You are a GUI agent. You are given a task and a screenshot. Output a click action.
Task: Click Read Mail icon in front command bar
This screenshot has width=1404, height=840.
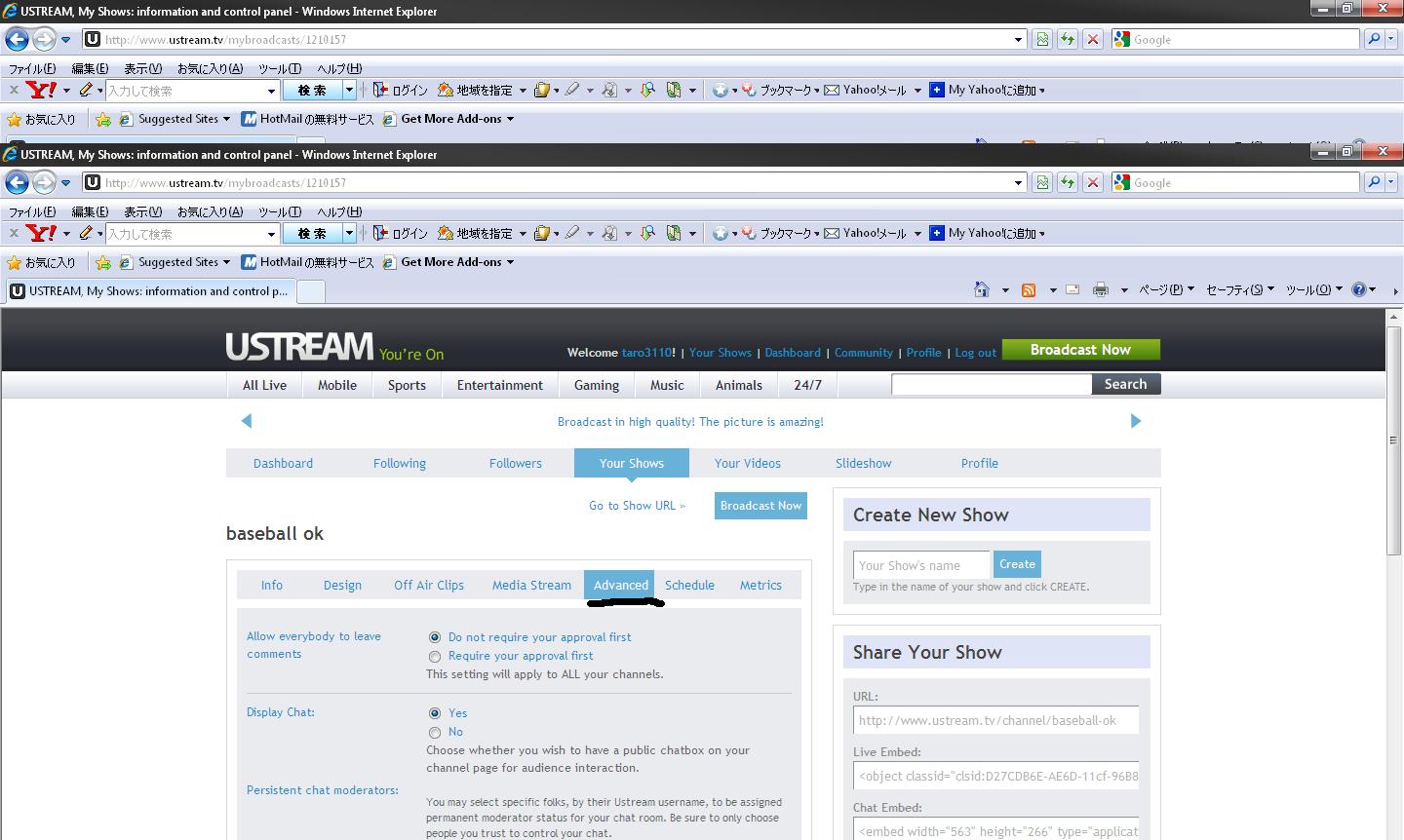pos(1072,289)
